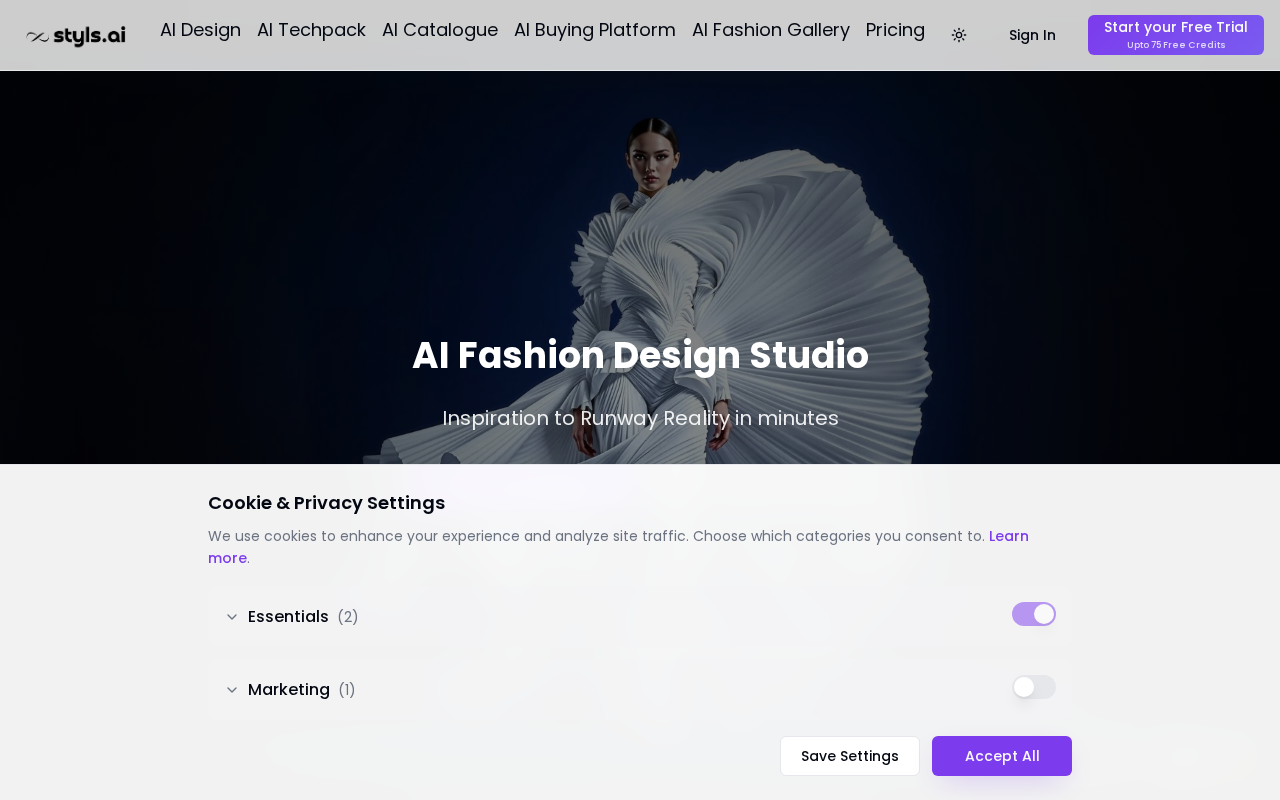This screenshot has height=800, width=1280.
Task: Visit the AI Fashion Gallery
Action: [x=771, y=30]
